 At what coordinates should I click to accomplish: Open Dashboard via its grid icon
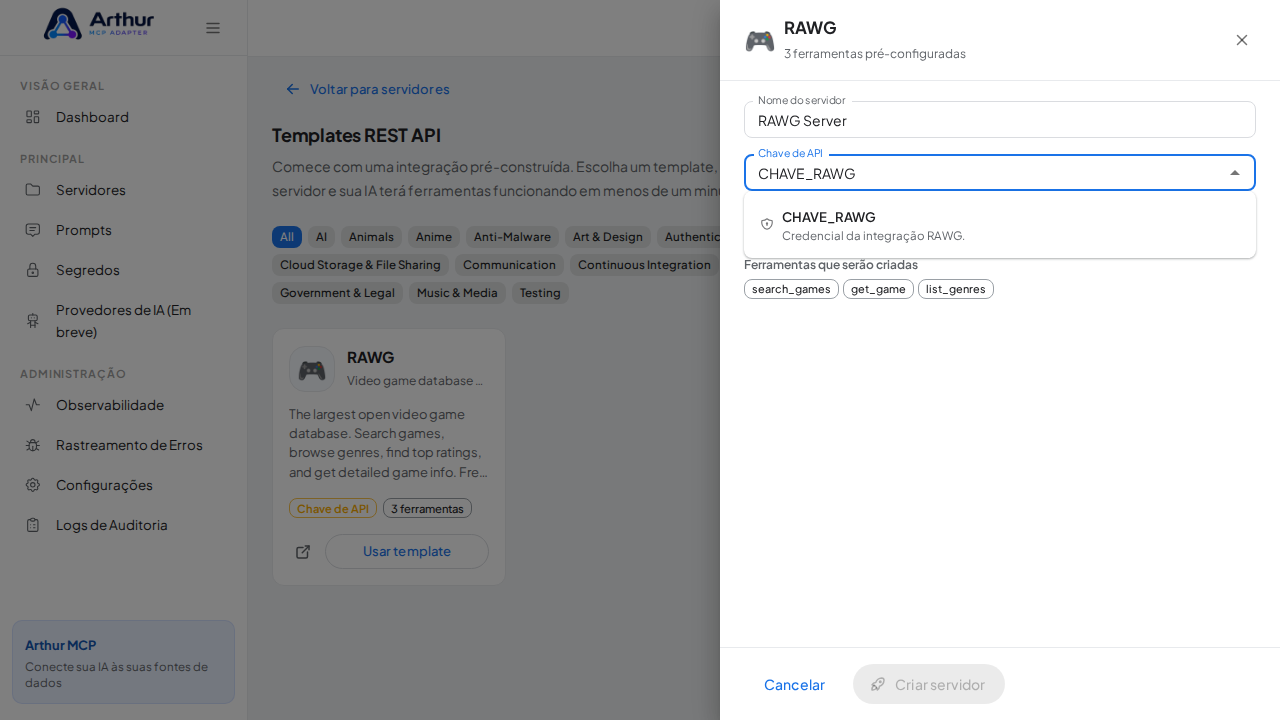point(33,117)
